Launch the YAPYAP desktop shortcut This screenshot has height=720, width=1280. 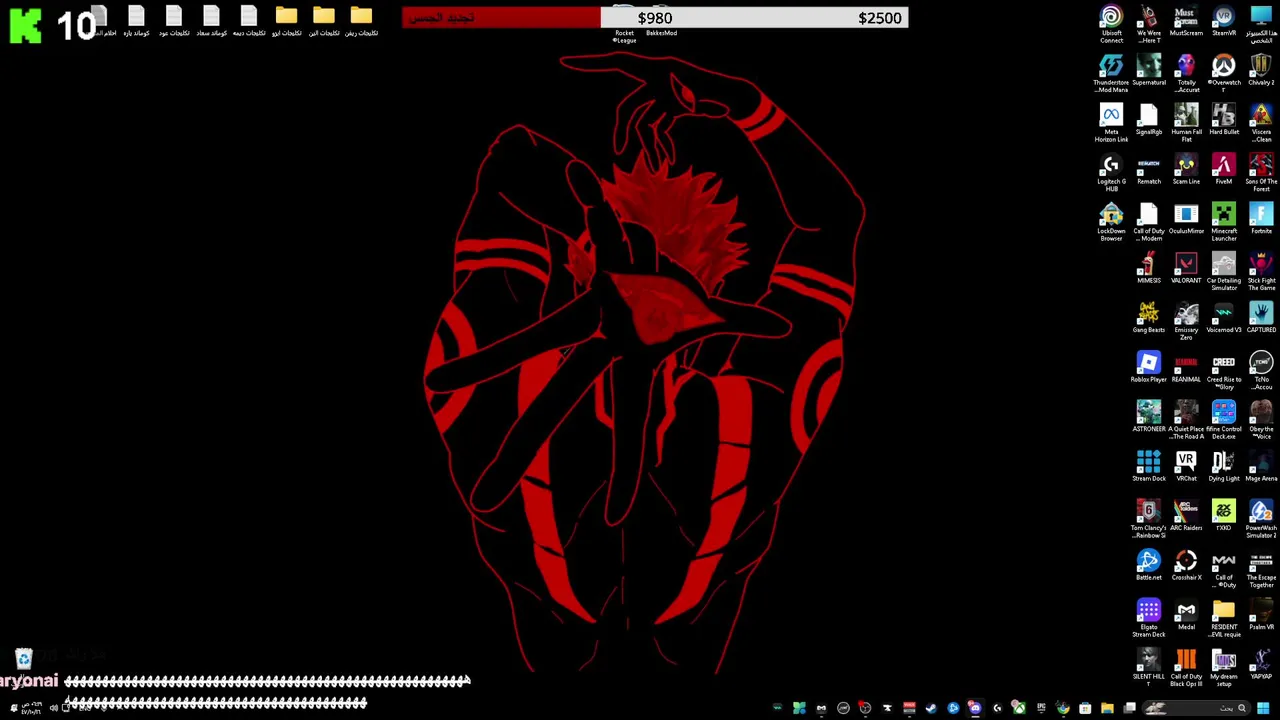point(1261,665)
